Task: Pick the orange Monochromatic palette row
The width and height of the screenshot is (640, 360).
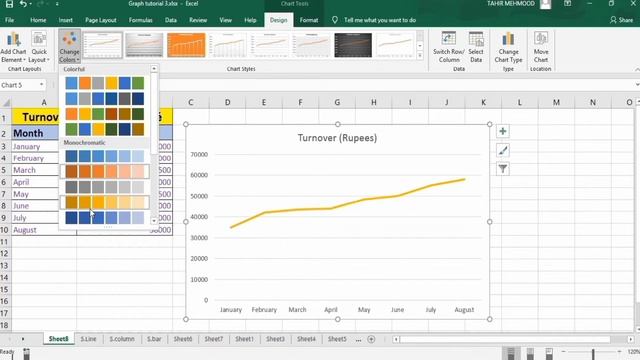Action: point(104,171)
